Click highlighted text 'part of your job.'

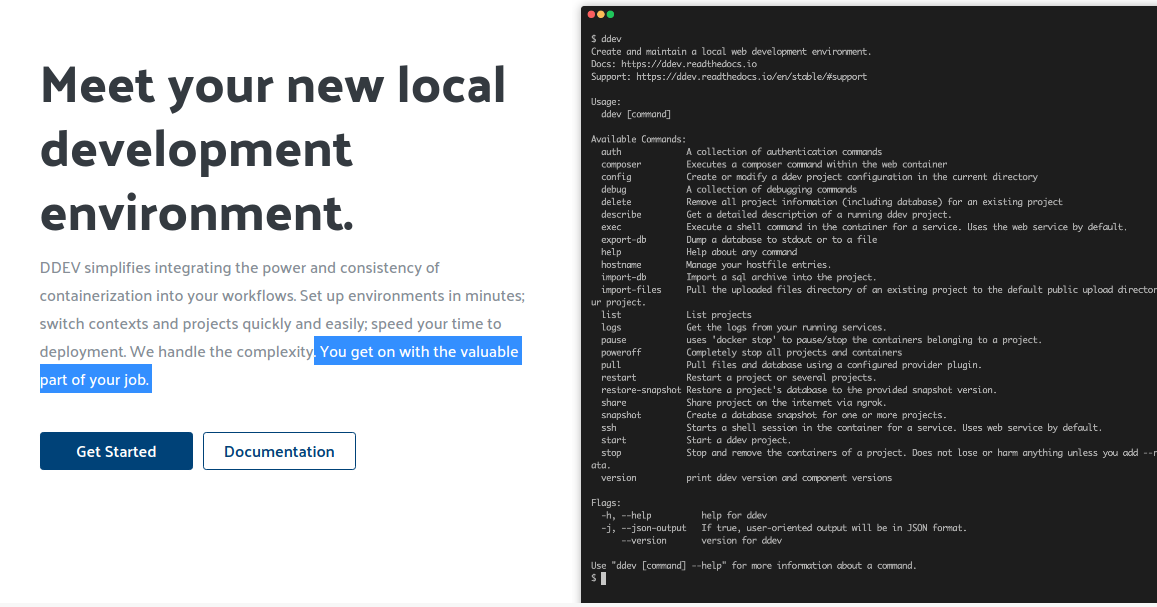pos(96,379)
